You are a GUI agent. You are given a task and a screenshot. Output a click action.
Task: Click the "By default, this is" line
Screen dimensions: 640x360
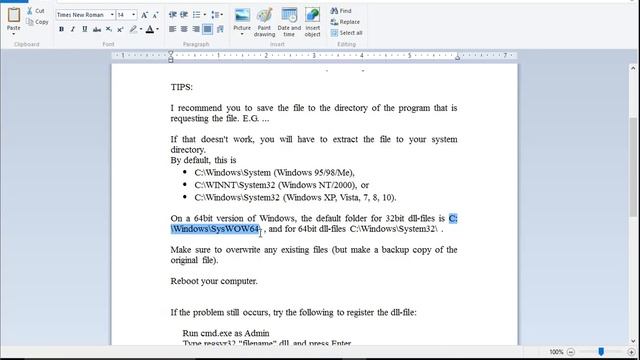point(203,160)
